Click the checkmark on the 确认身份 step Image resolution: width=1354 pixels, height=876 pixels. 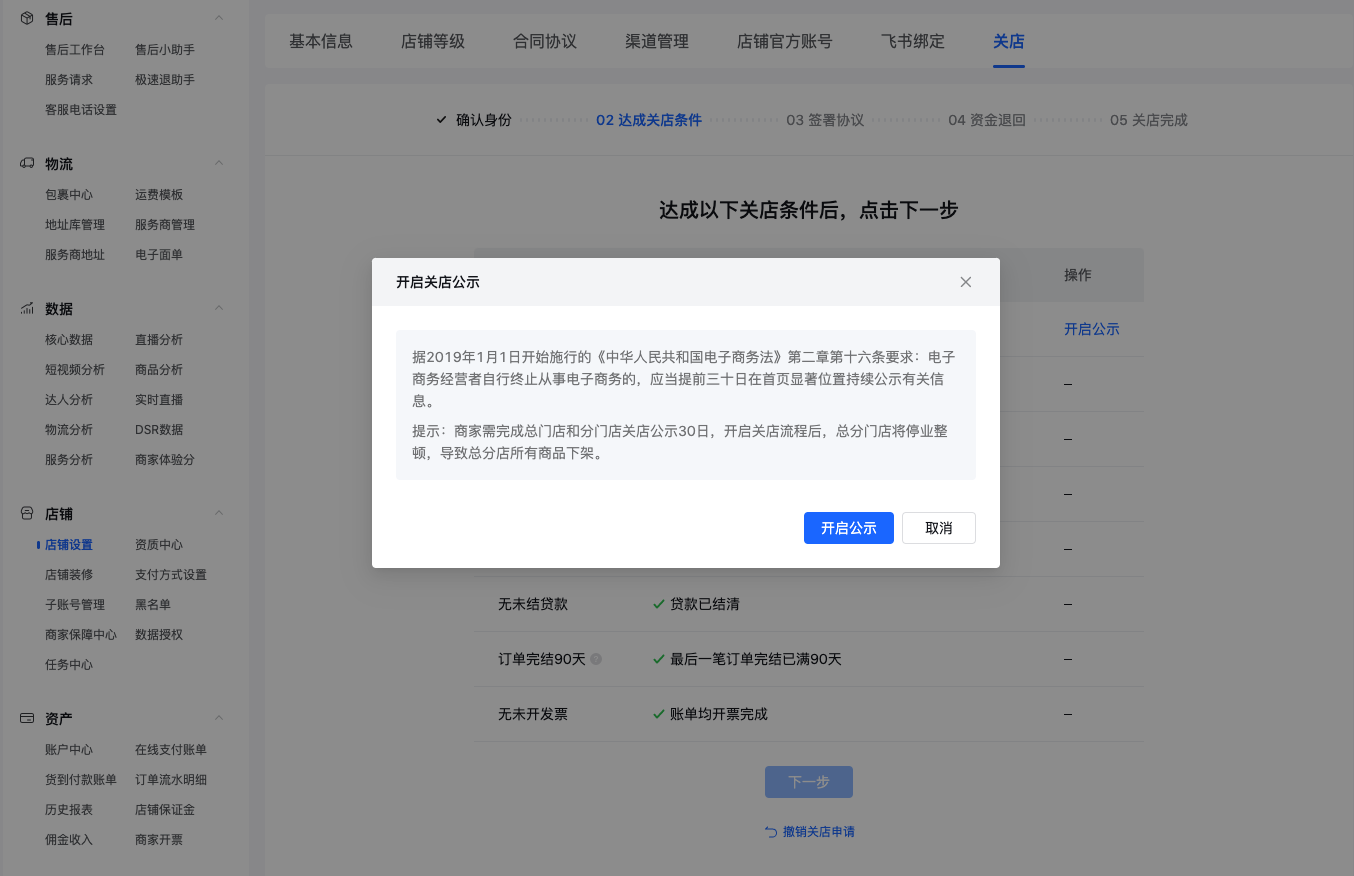click(x=440, y=119)
